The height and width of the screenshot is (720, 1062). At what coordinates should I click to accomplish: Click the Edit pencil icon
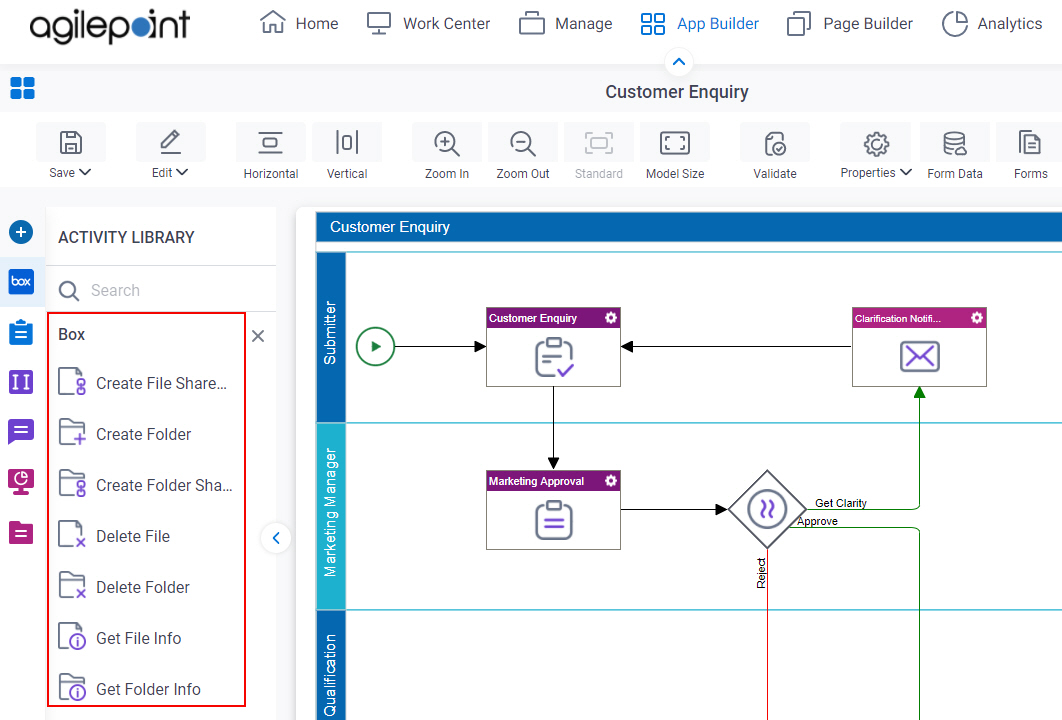click(x=170, y=142)
